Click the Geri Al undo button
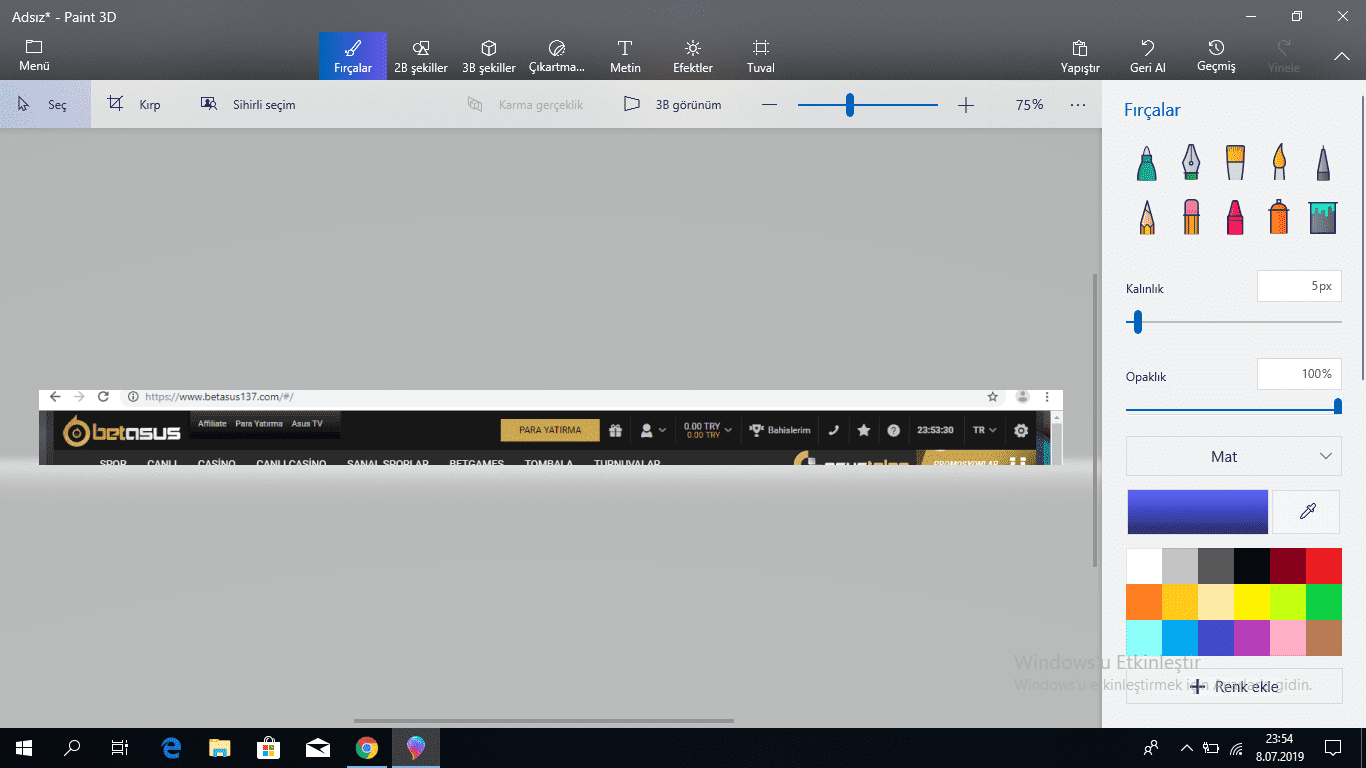Viewport: 1366px width, 768px height. click(1148, 56)
